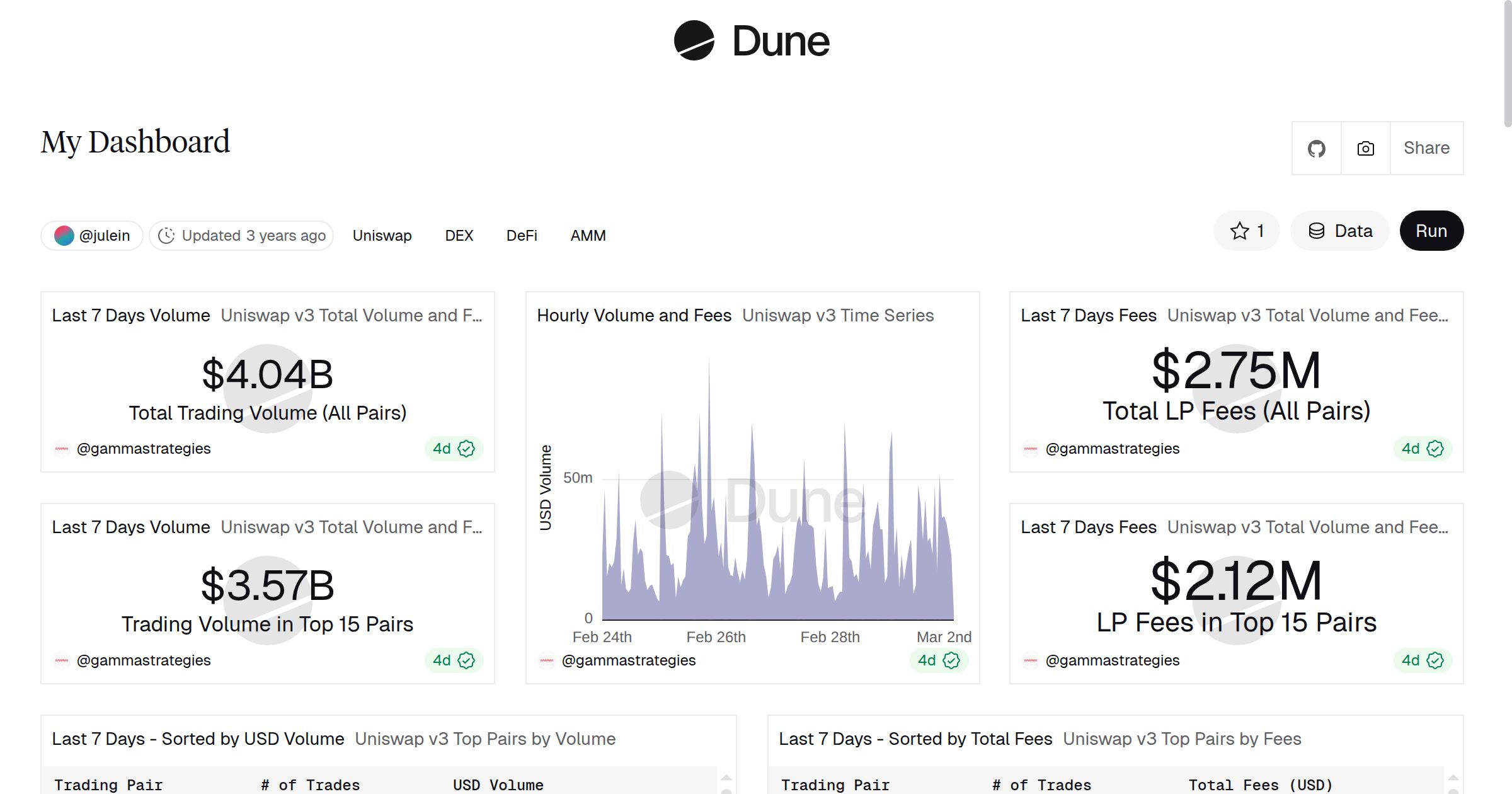Viewport: 1512px width, 794px height.
Task: Select the DeFi tag
Action: coord(522,236)
